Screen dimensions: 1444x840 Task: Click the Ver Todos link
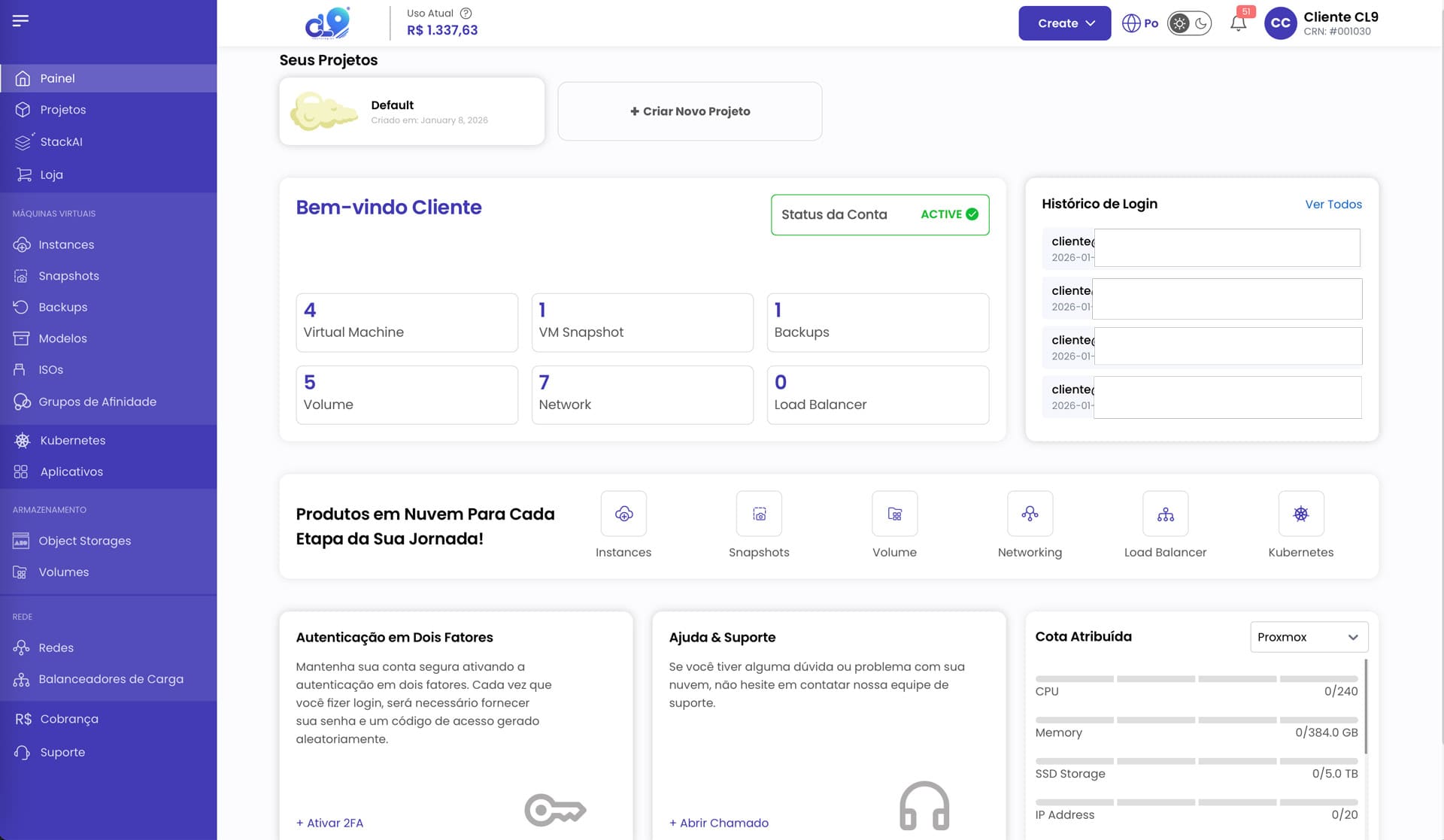coord(1333,205)
